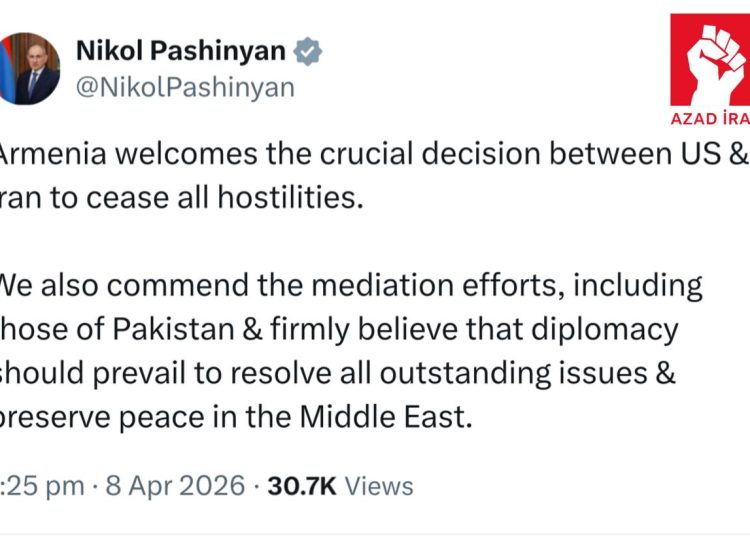
Task: Open the @NikolPashinyan handle link
Action: [185, 87]
